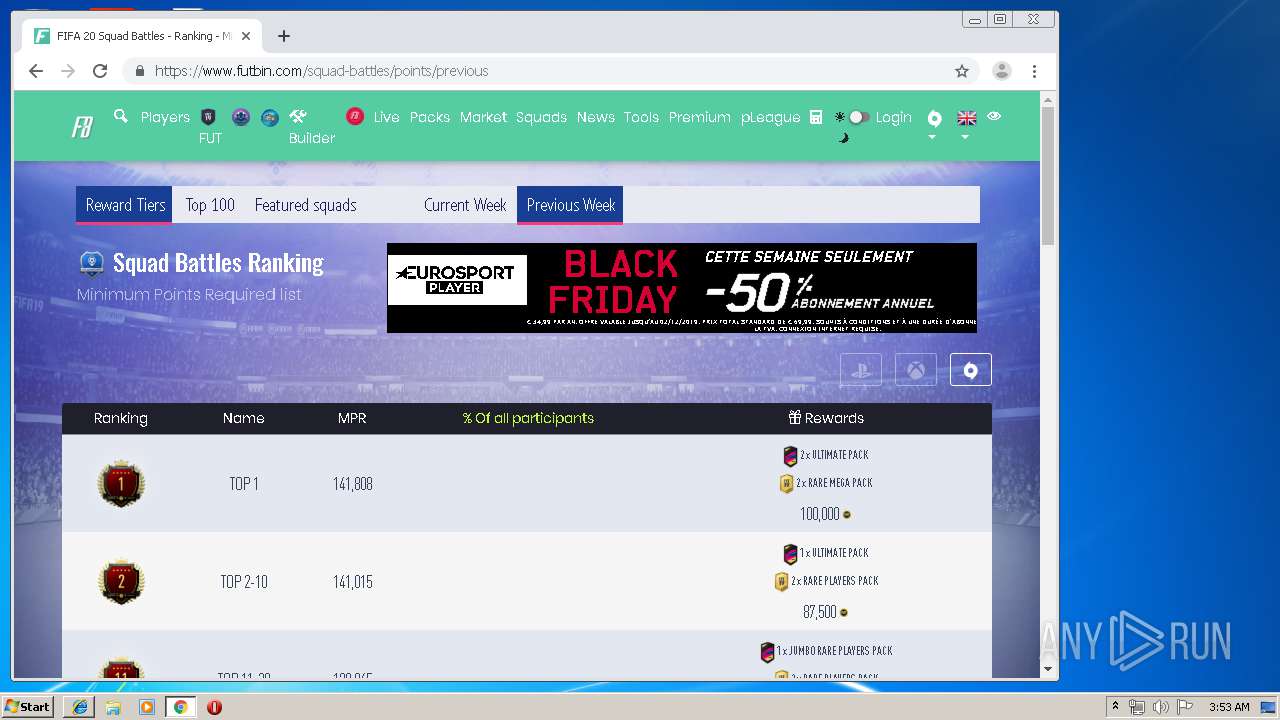This screenshot has height=720, width=1280.
Task: Click the Ranking column header
Action: pos(121,418)
